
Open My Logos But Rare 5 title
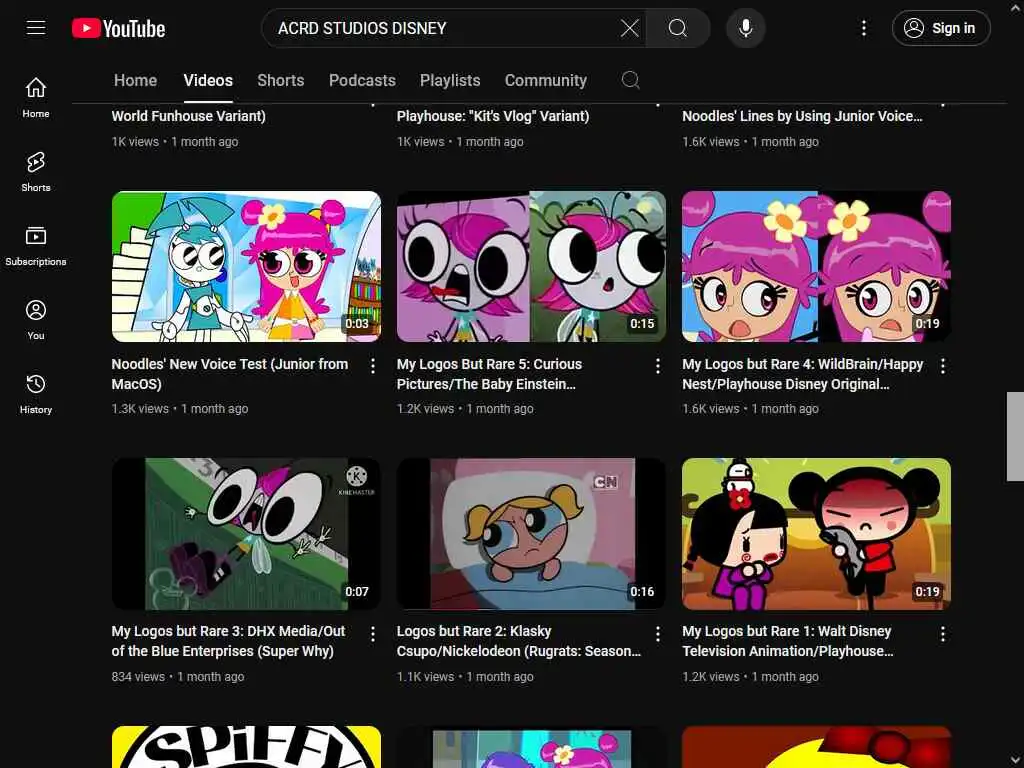click(489, 374)
